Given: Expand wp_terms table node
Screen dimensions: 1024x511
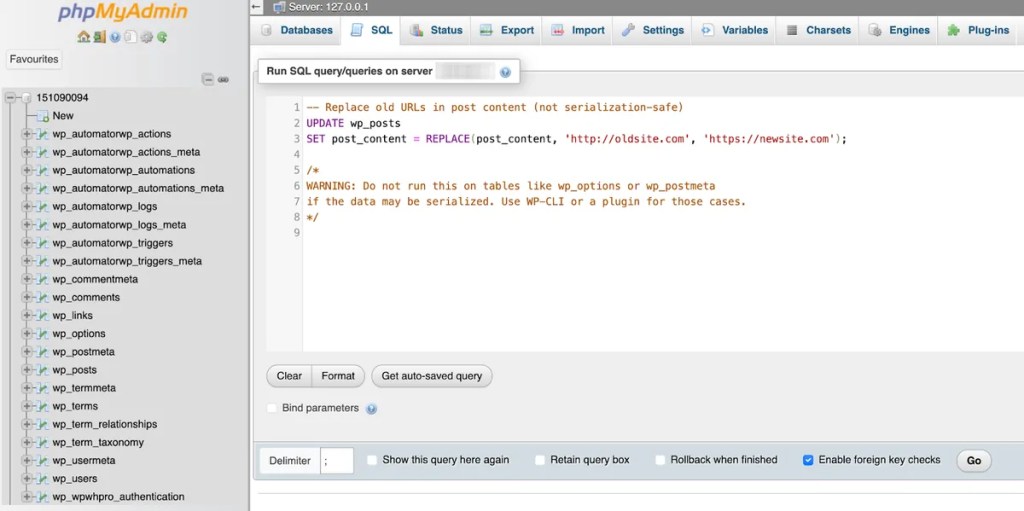Looking at the screenshot, I should click(x=27, y=406).
